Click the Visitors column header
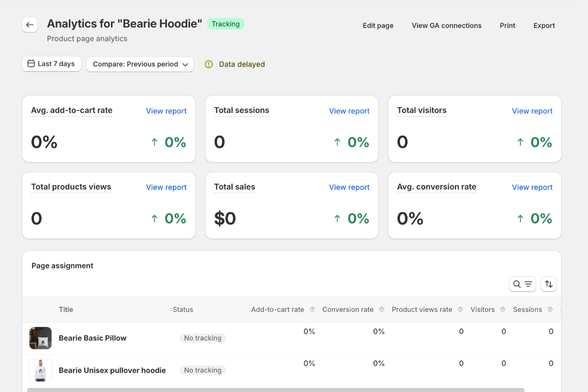This screenshot has width=588, height=392. coord(482,309)
